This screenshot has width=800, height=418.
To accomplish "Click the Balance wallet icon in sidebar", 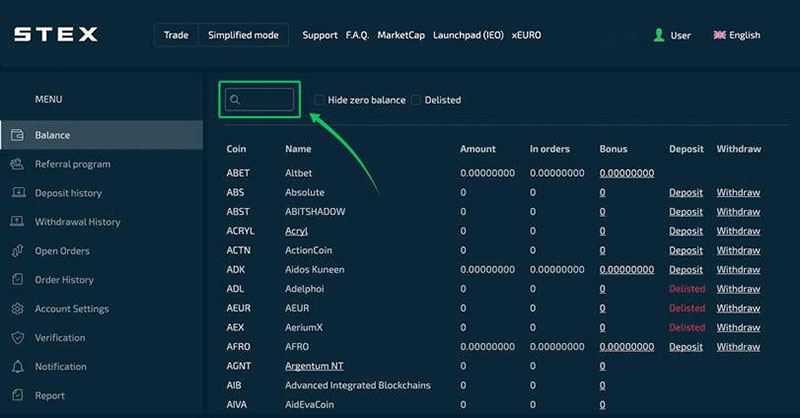I will (17, 135).
